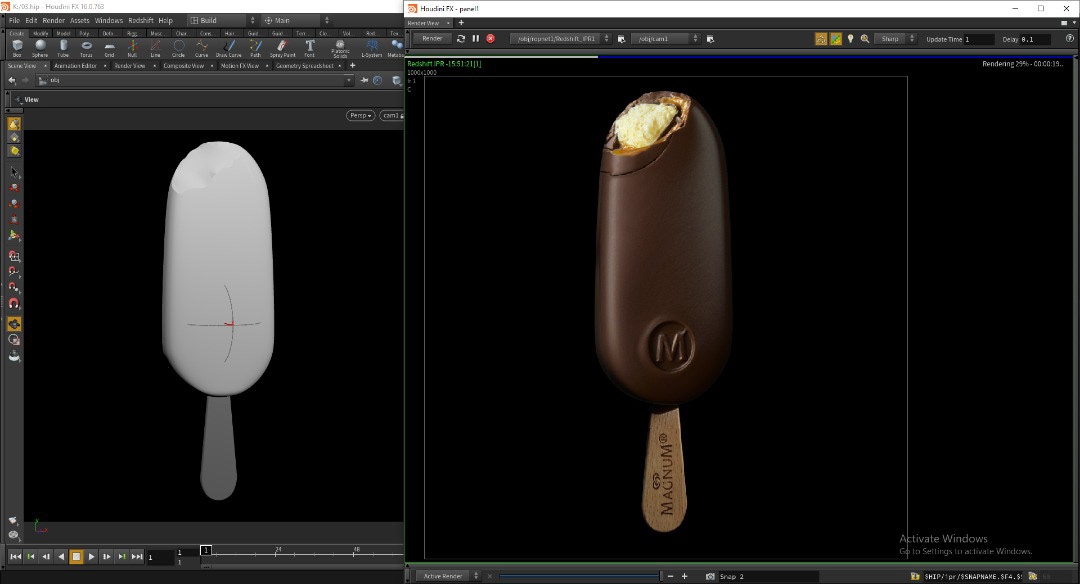Click the Delay input field
The image size is (1080, 584).
(1036, 39)
